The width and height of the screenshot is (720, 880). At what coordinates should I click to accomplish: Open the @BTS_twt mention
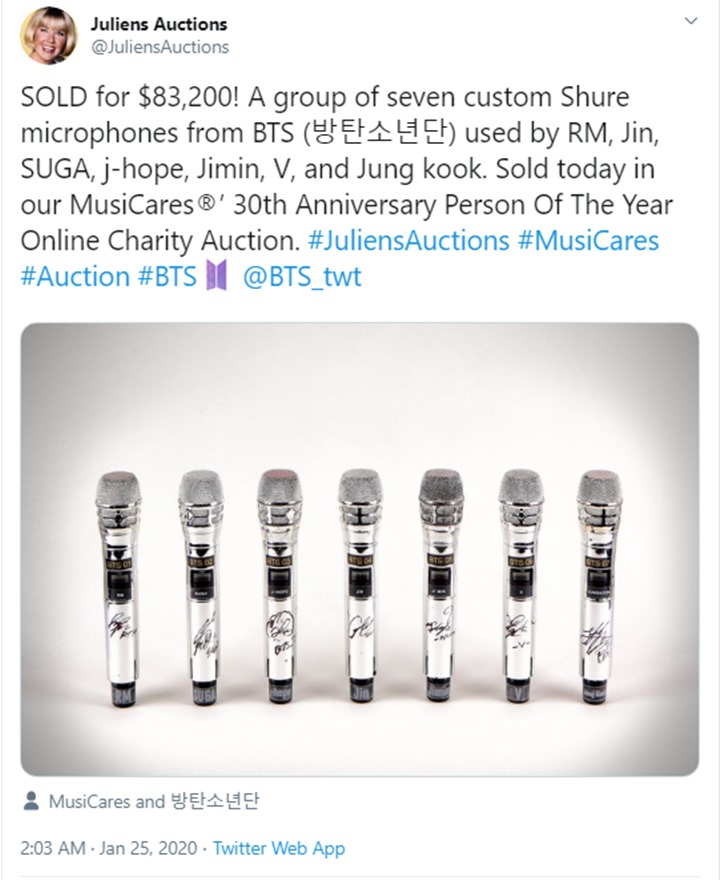tap(302, 277)
